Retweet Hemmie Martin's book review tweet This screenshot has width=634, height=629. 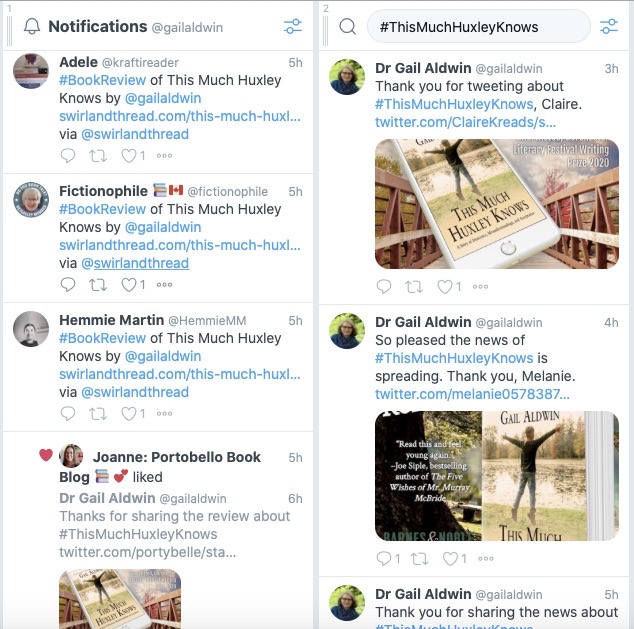[x=98, y=413]
